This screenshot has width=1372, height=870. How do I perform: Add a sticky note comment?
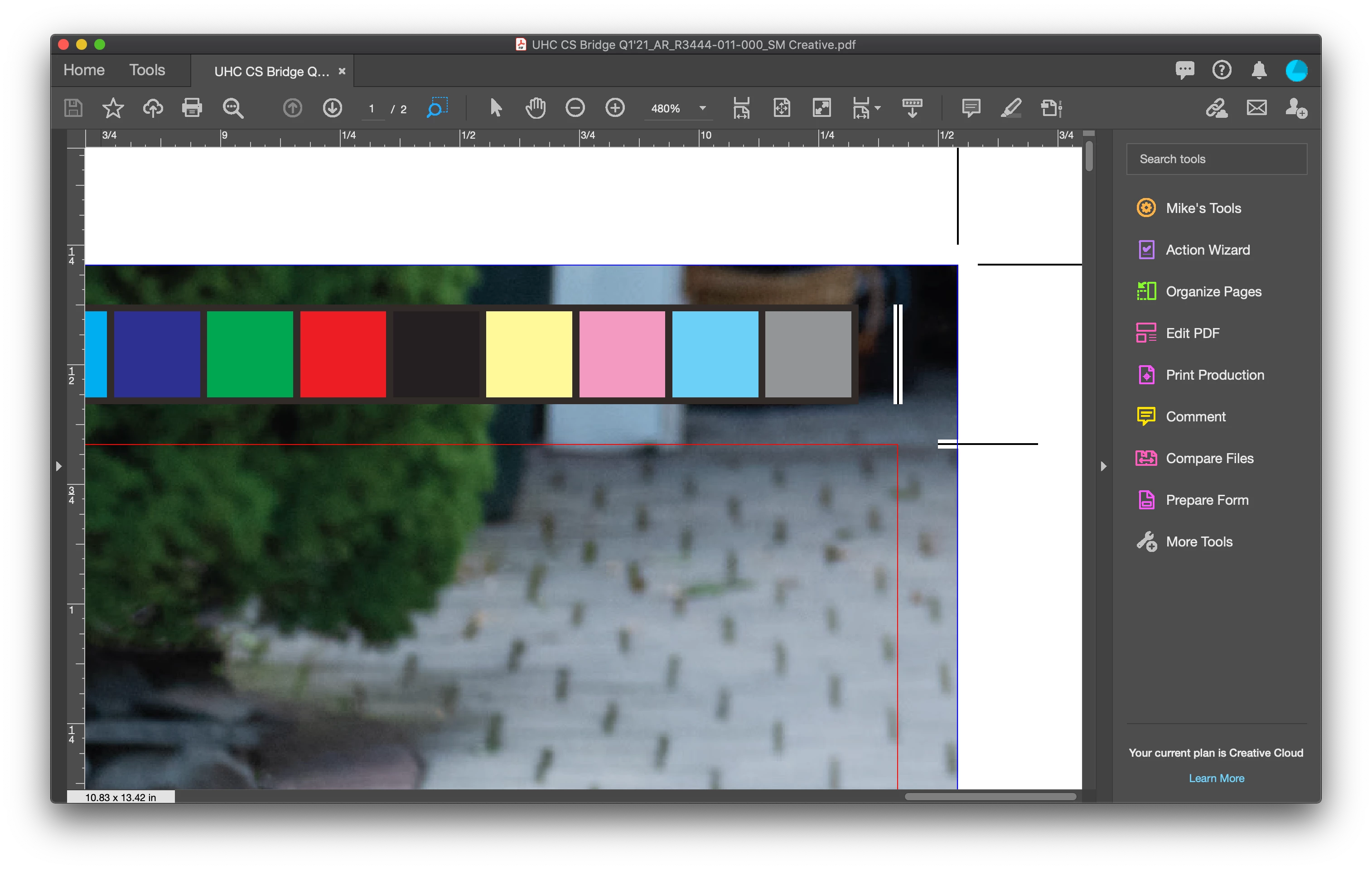(970, 108)
